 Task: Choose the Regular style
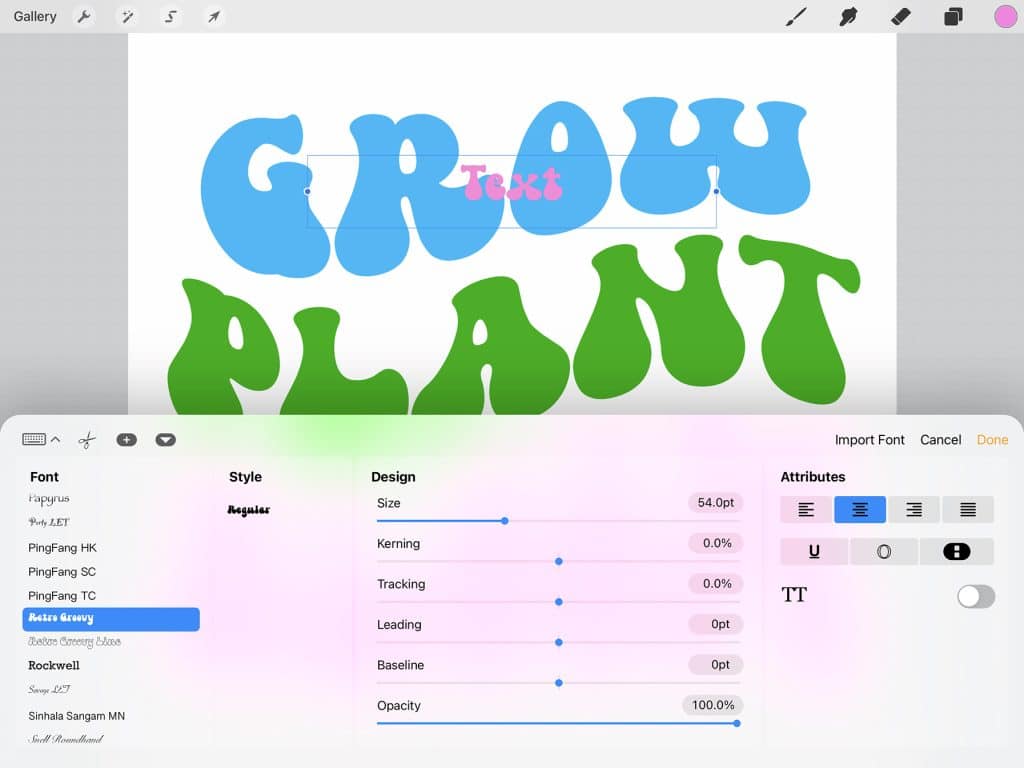pos(248,510)
